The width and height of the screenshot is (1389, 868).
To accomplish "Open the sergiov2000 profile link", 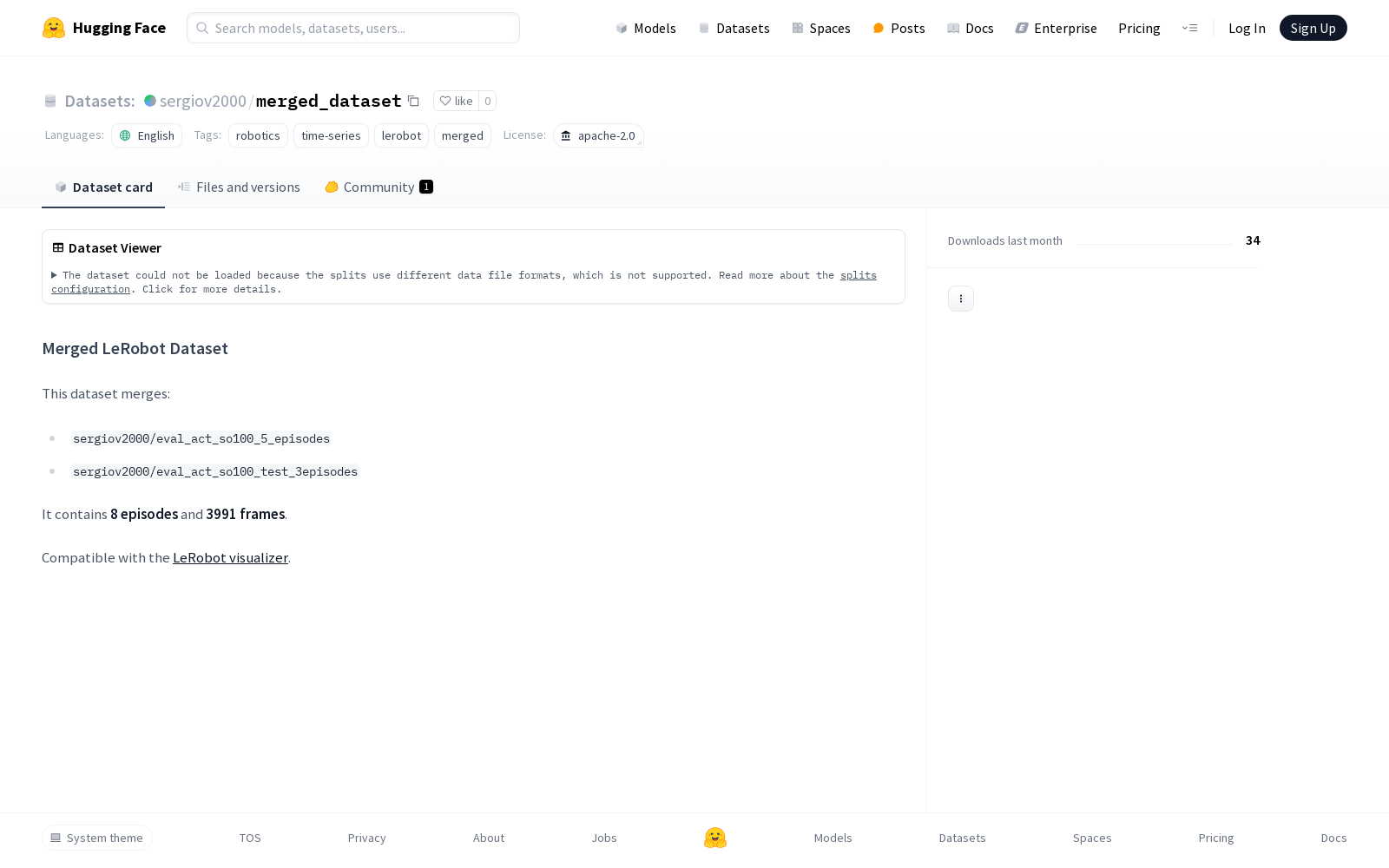I will [x=203, y=102].
